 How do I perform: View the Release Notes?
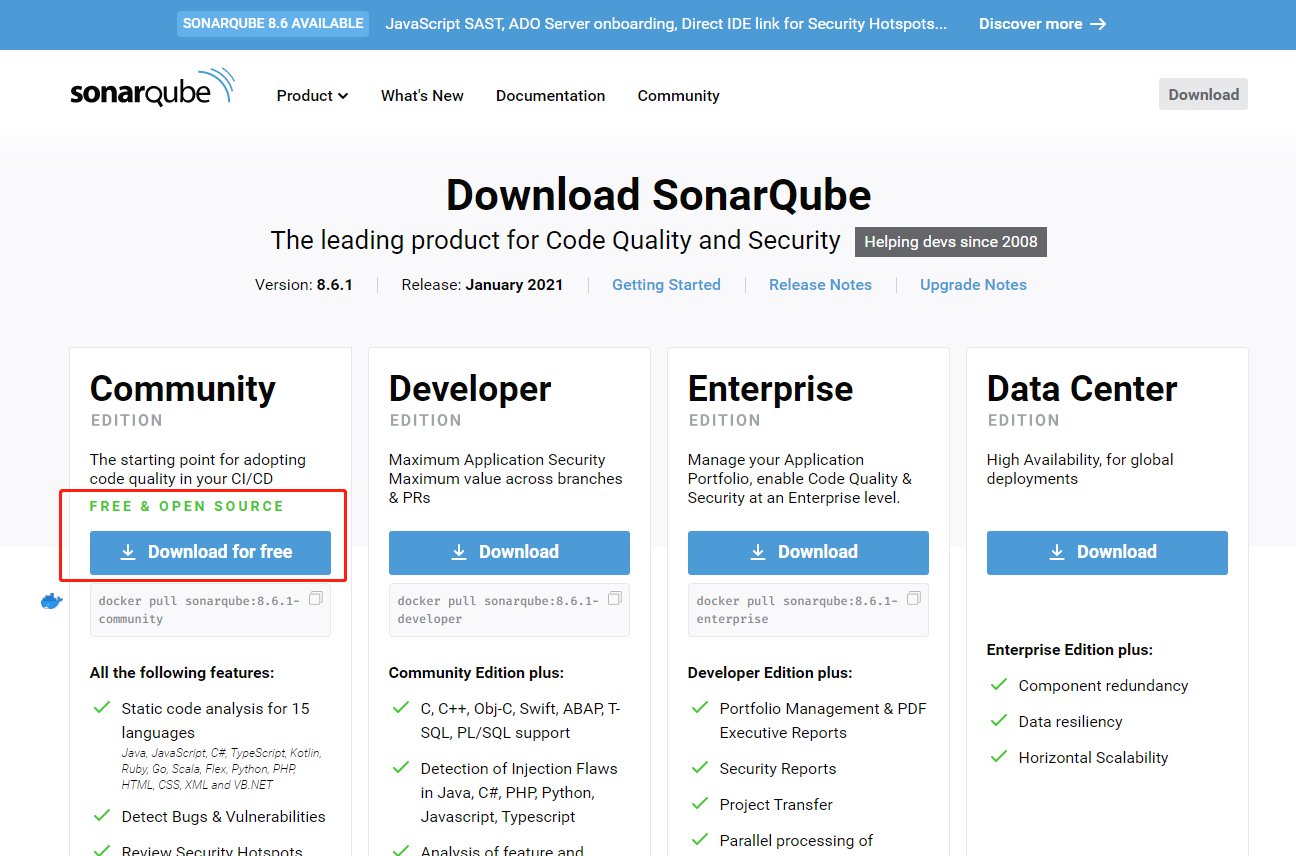point(820,284)
